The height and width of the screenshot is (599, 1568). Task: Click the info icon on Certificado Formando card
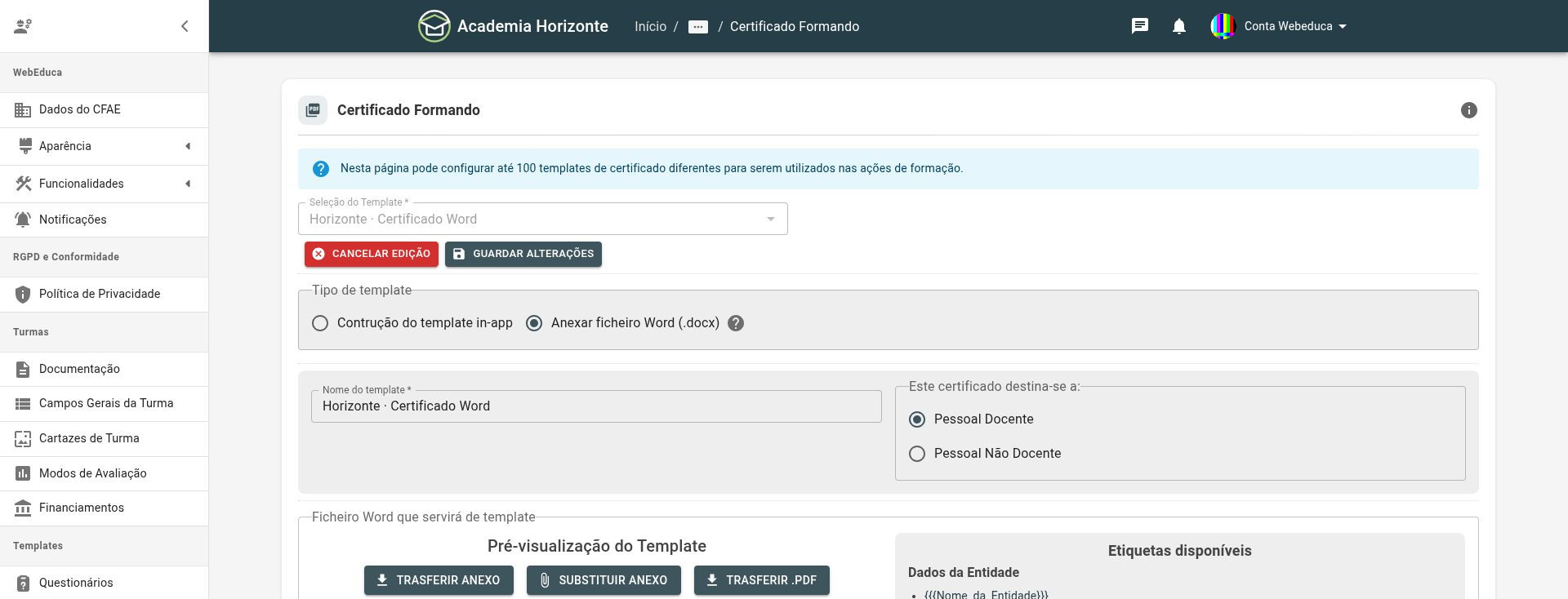pyautogui.click(x=1469, y=110)
